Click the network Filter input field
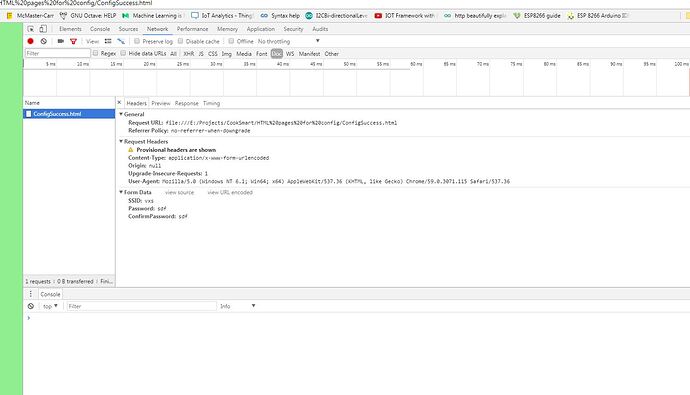This screenshot has height=395, width=690. click(x=57, y=53)
